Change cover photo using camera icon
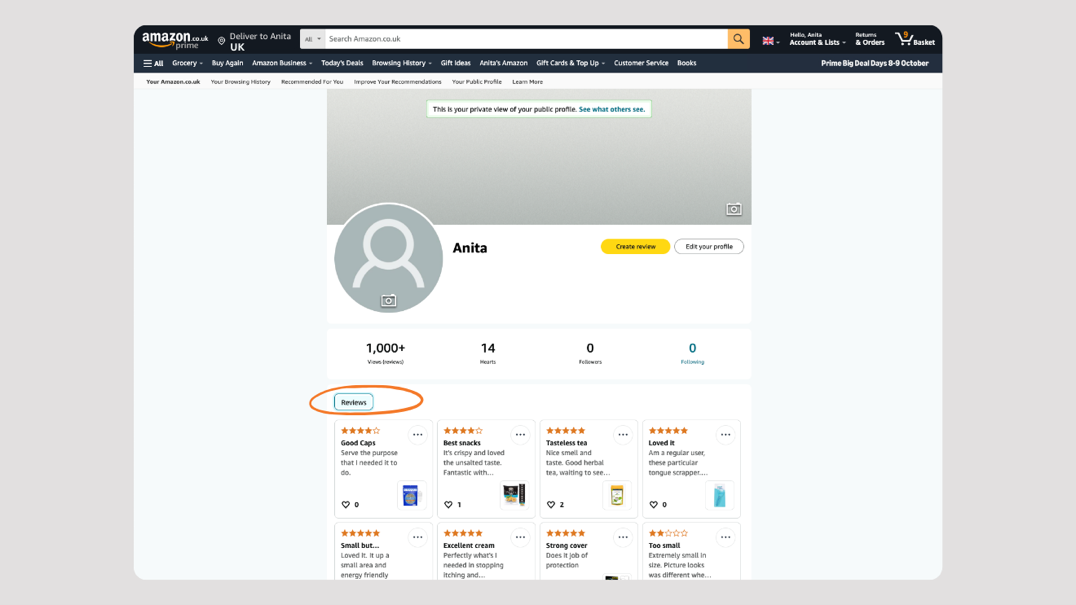This screenshot has width=1076, height=605. tap(734, 209)
